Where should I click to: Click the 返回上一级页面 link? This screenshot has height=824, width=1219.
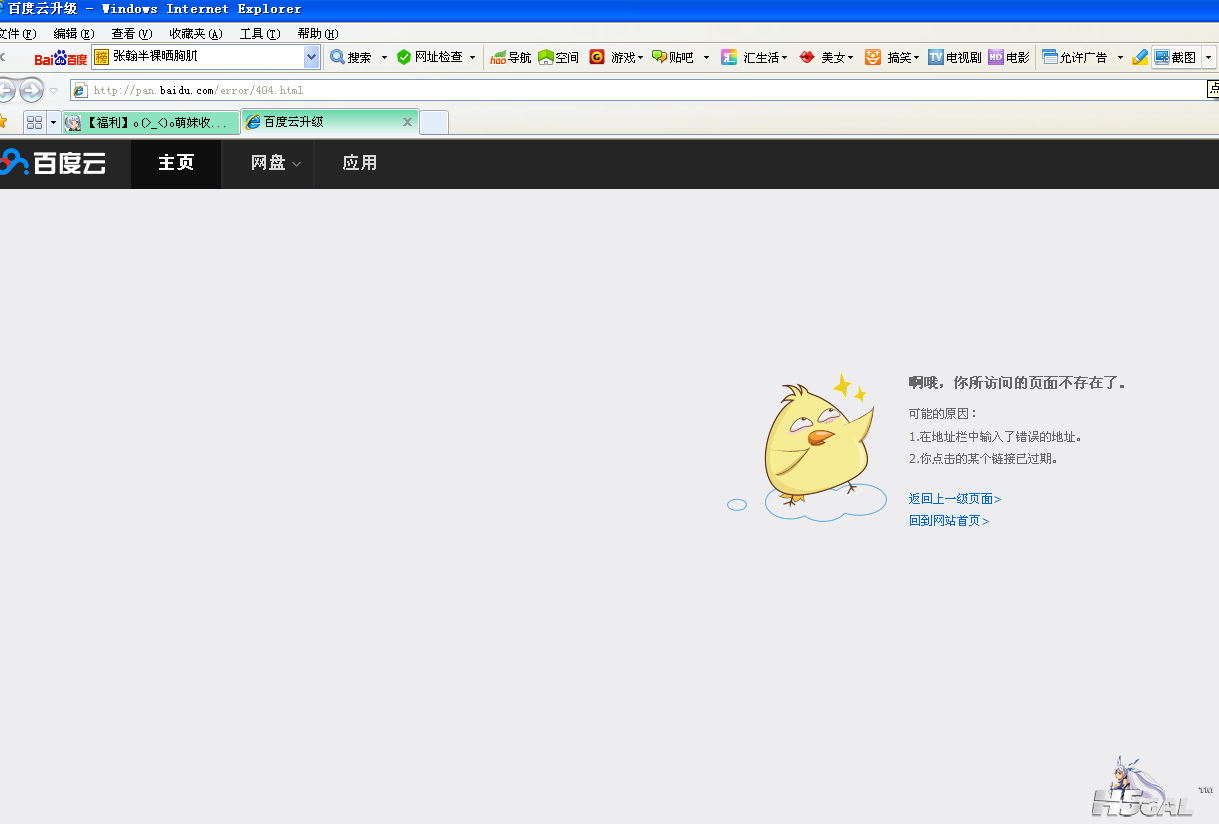tap(954, 499)
